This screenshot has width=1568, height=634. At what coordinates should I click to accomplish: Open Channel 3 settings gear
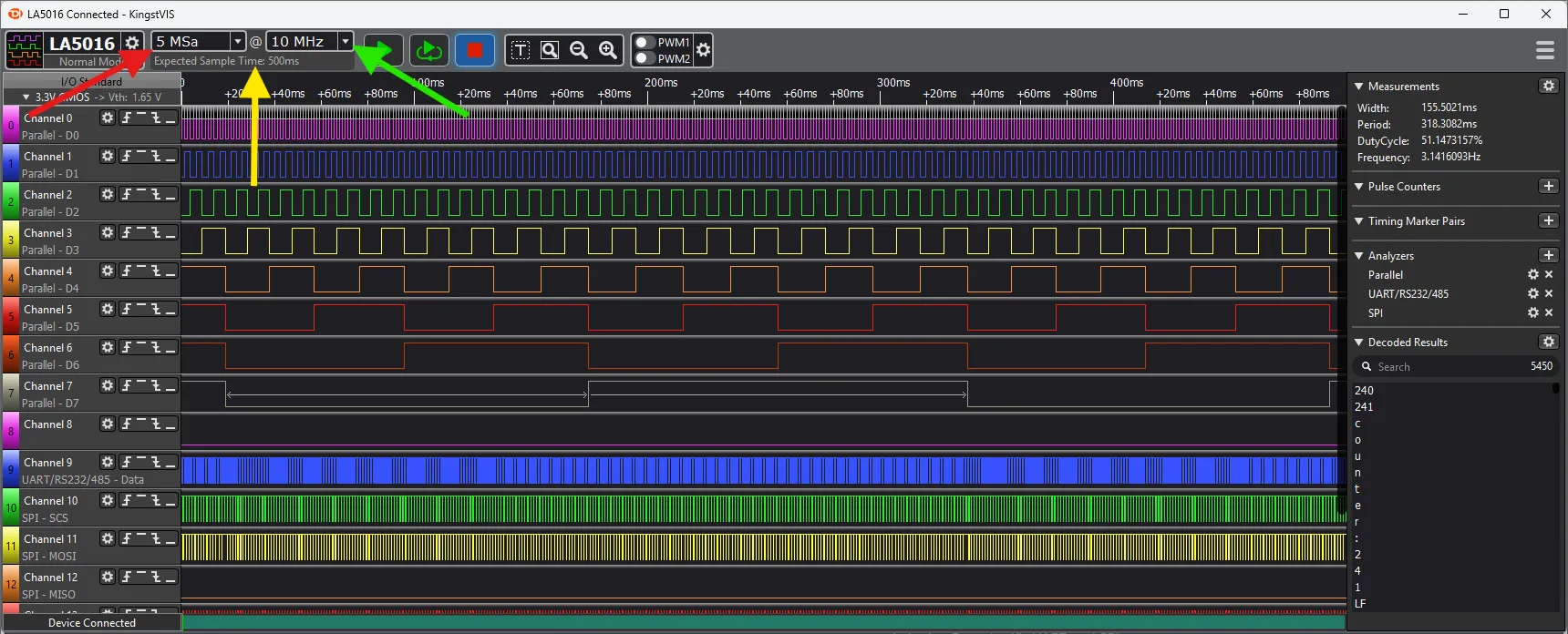point(108,233)
